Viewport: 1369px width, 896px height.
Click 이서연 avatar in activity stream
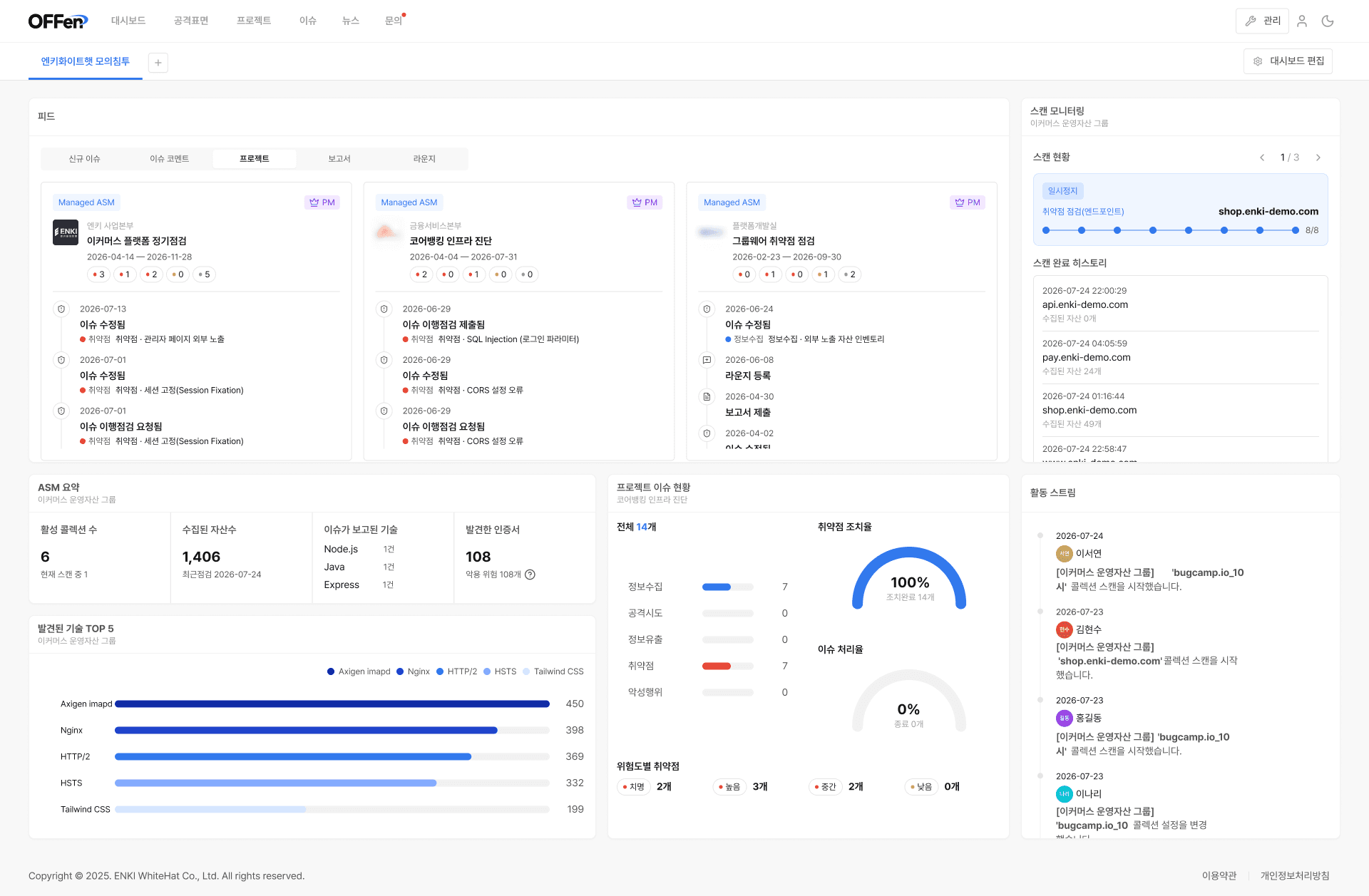pos(1064,553)
